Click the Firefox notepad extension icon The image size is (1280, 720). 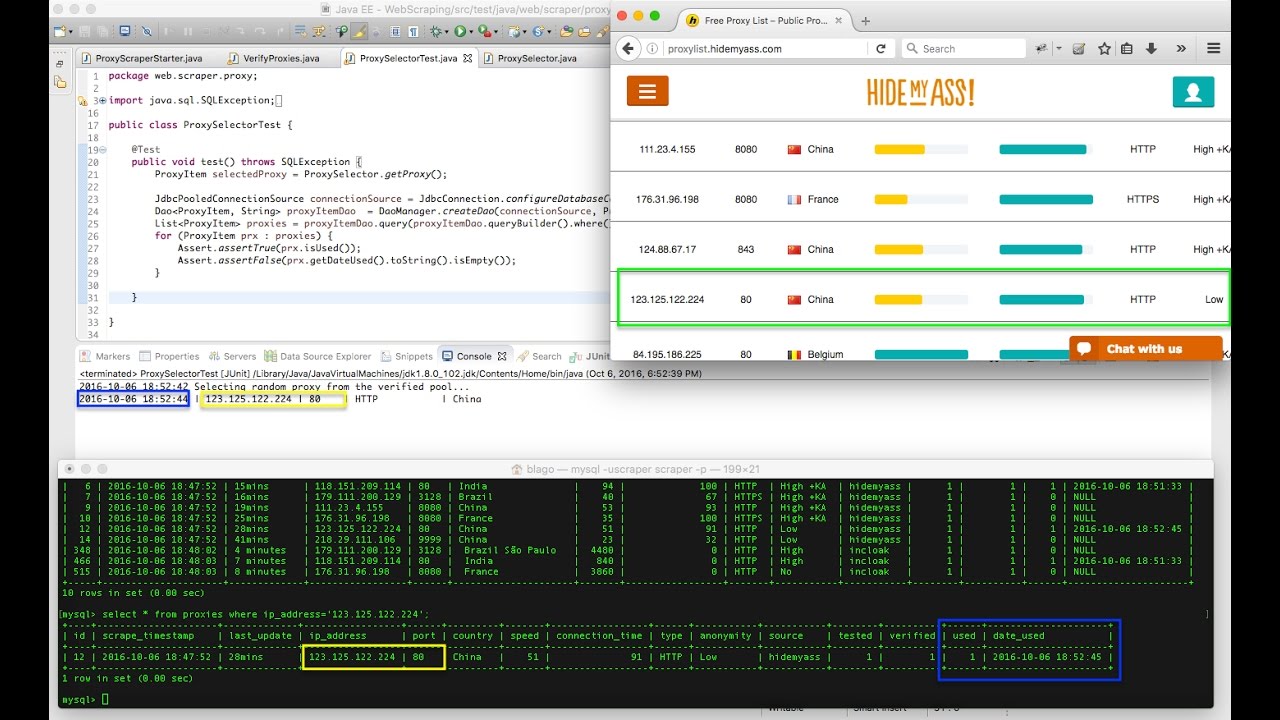1079,48
